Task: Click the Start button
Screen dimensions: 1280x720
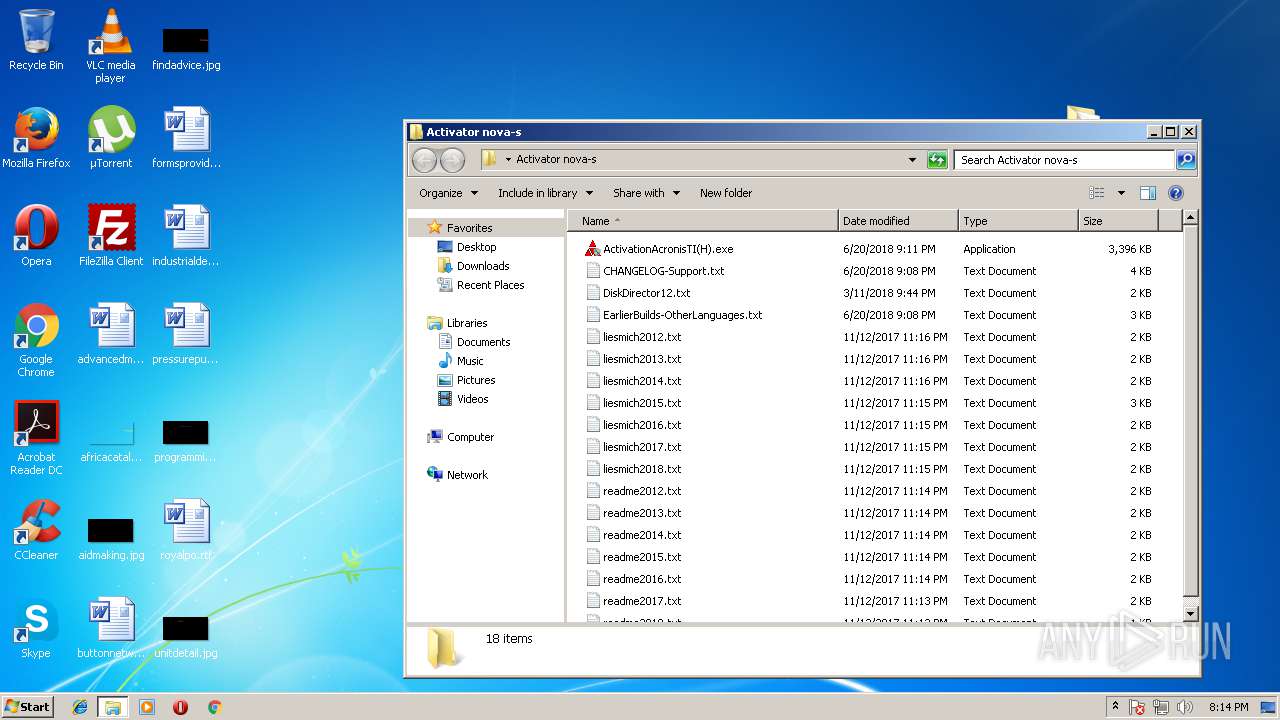Action: [28, 707]
